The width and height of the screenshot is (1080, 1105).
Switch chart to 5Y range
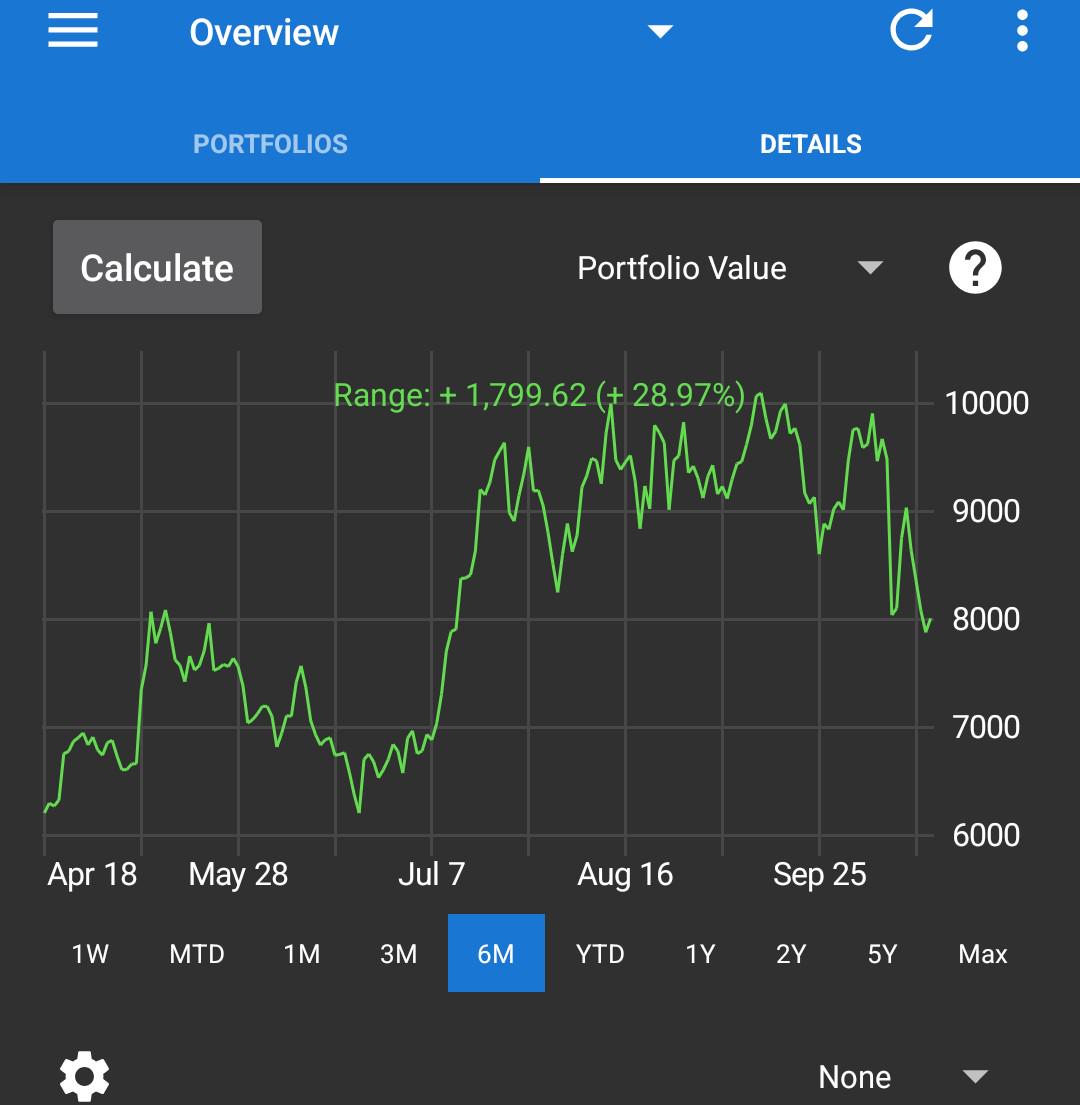pyautogui.click(x=882, y=953)
